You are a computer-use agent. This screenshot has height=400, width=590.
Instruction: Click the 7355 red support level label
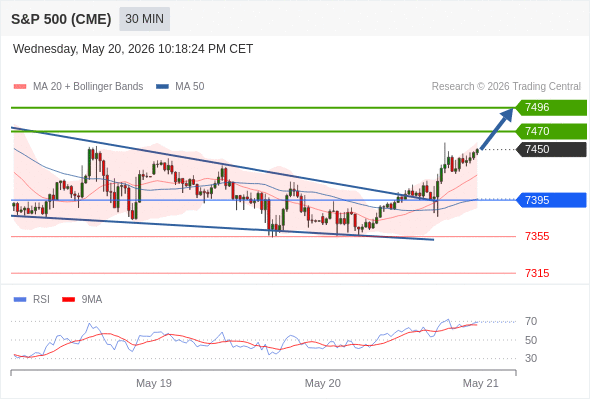537,236
